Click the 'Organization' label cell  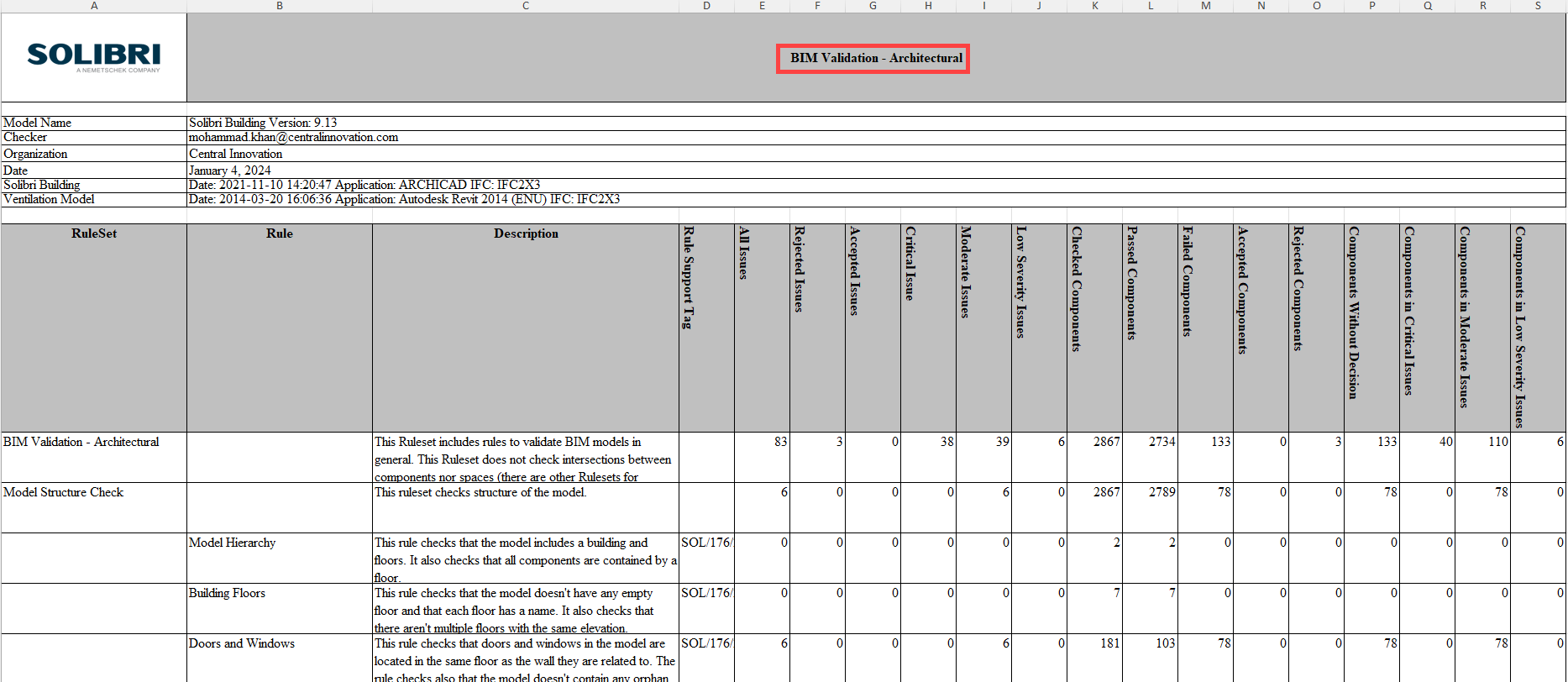point(94,154)
